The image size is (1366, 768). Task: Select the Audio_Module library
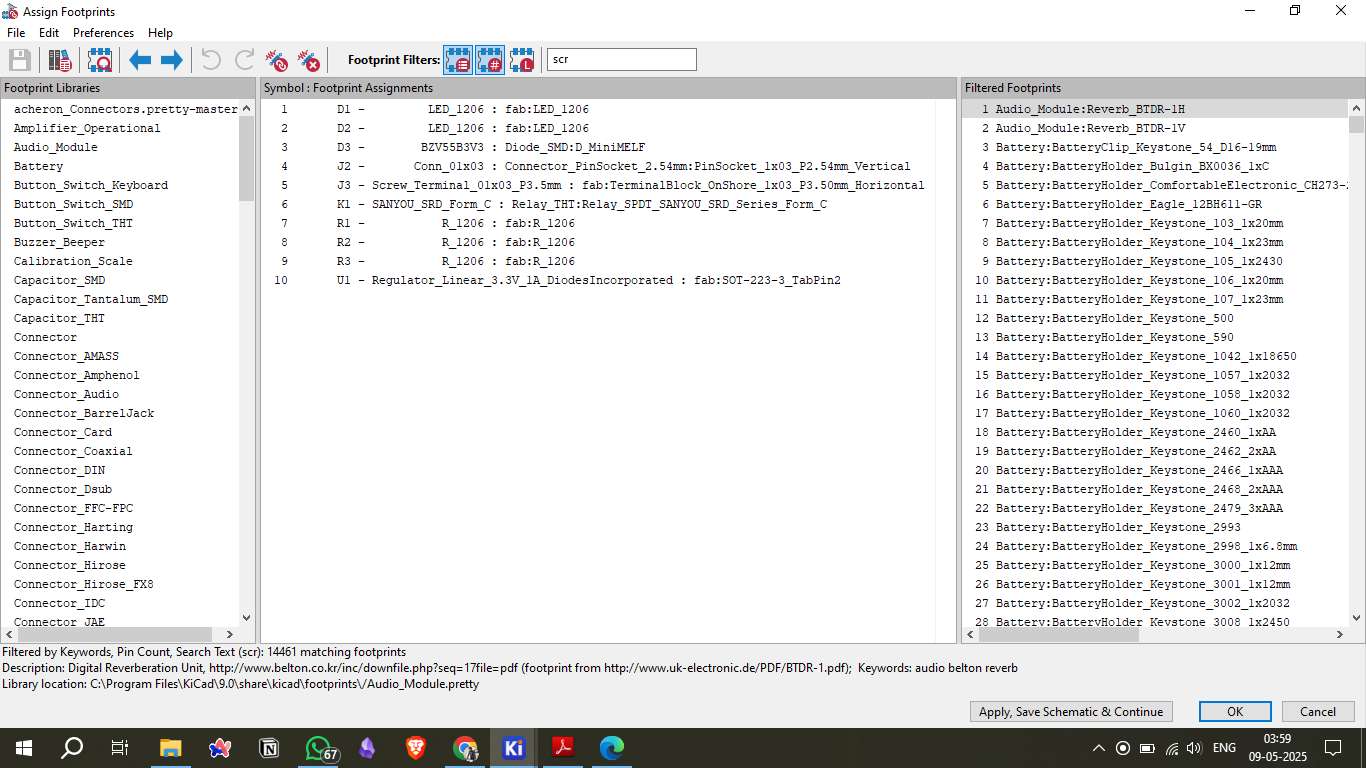coord(56,147)
